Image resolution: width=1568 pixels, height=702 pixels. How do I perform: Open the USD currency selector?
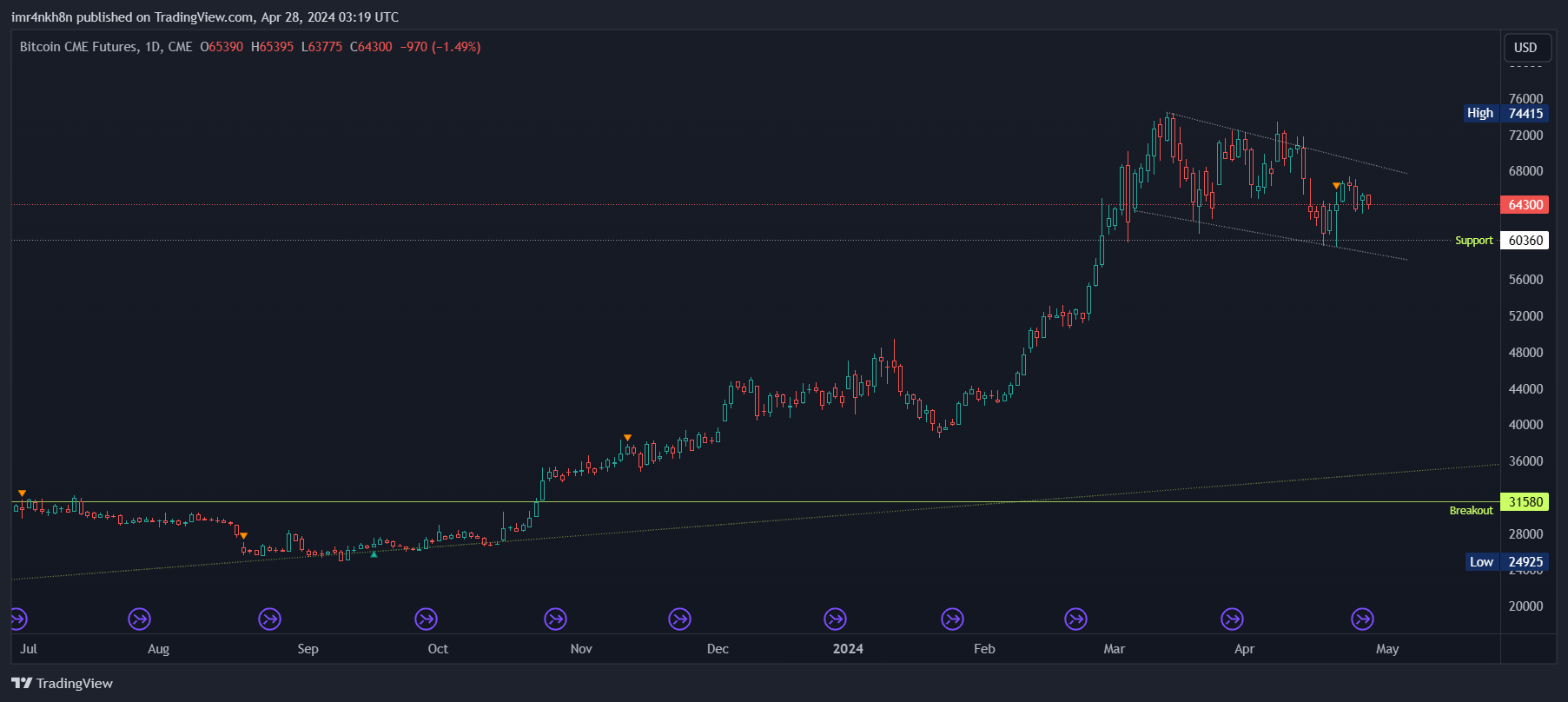(1525, 48)
